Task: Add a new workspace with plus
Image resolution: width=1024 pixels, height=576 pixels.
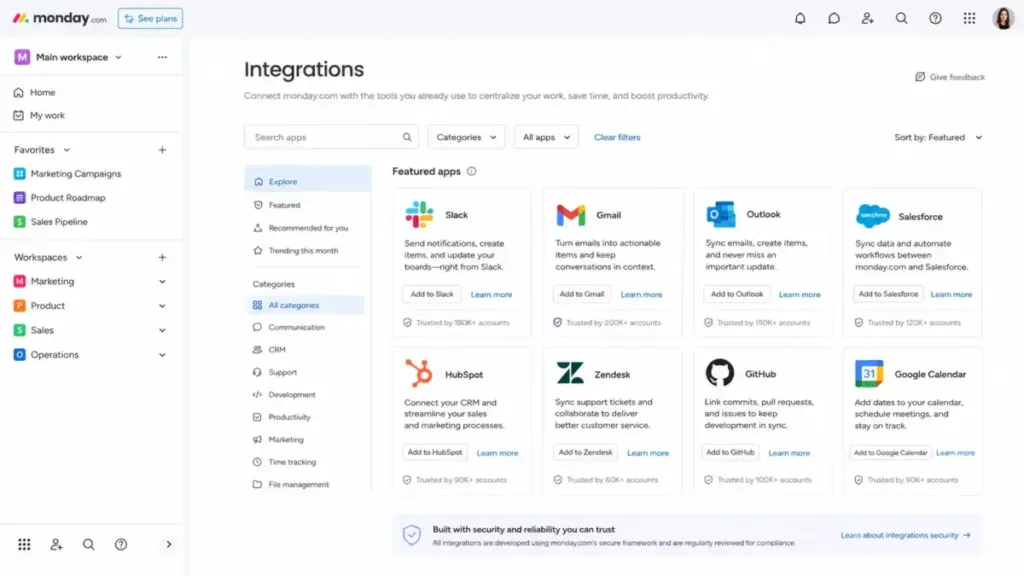Action: [x=162, y=257]
